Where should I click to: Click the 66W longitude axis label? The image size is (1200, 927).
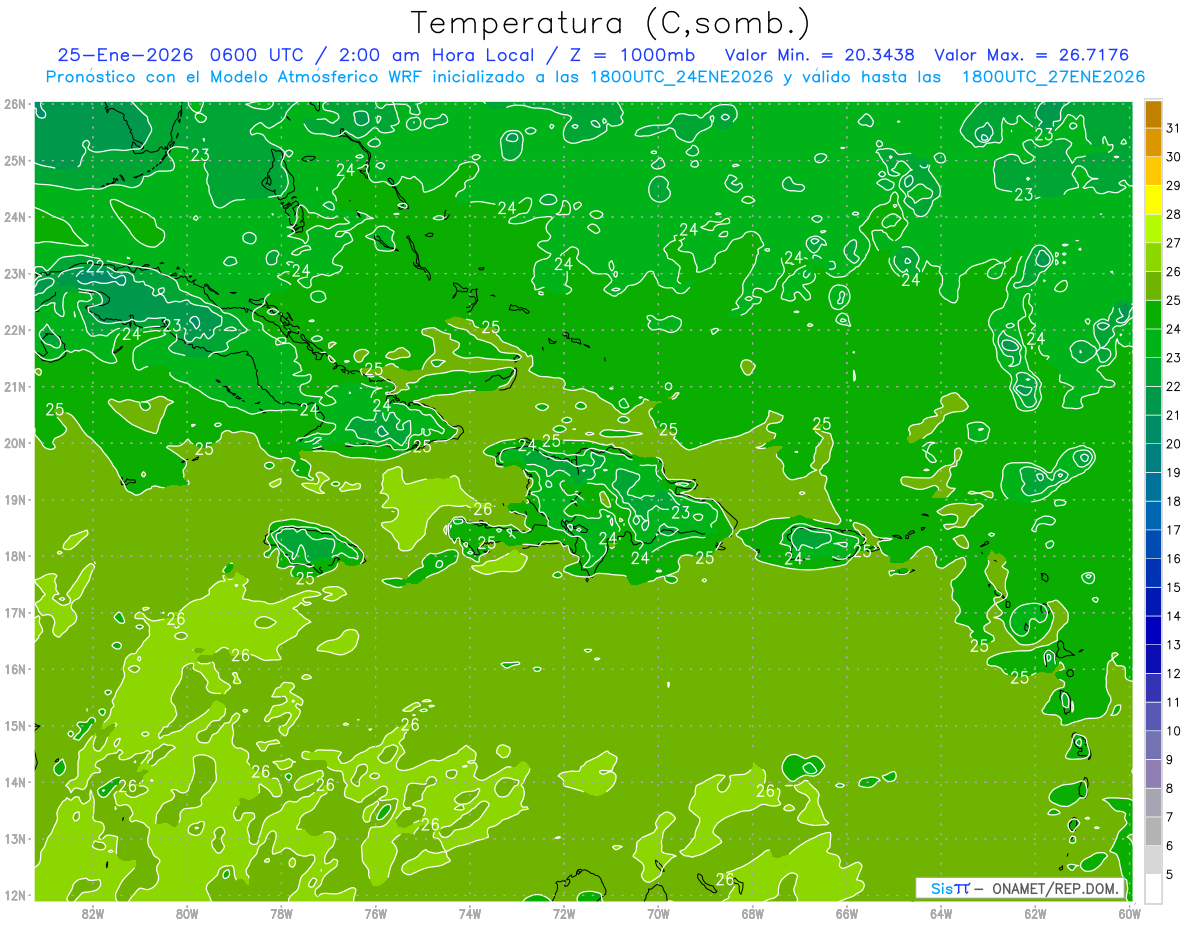coord(847,913)
